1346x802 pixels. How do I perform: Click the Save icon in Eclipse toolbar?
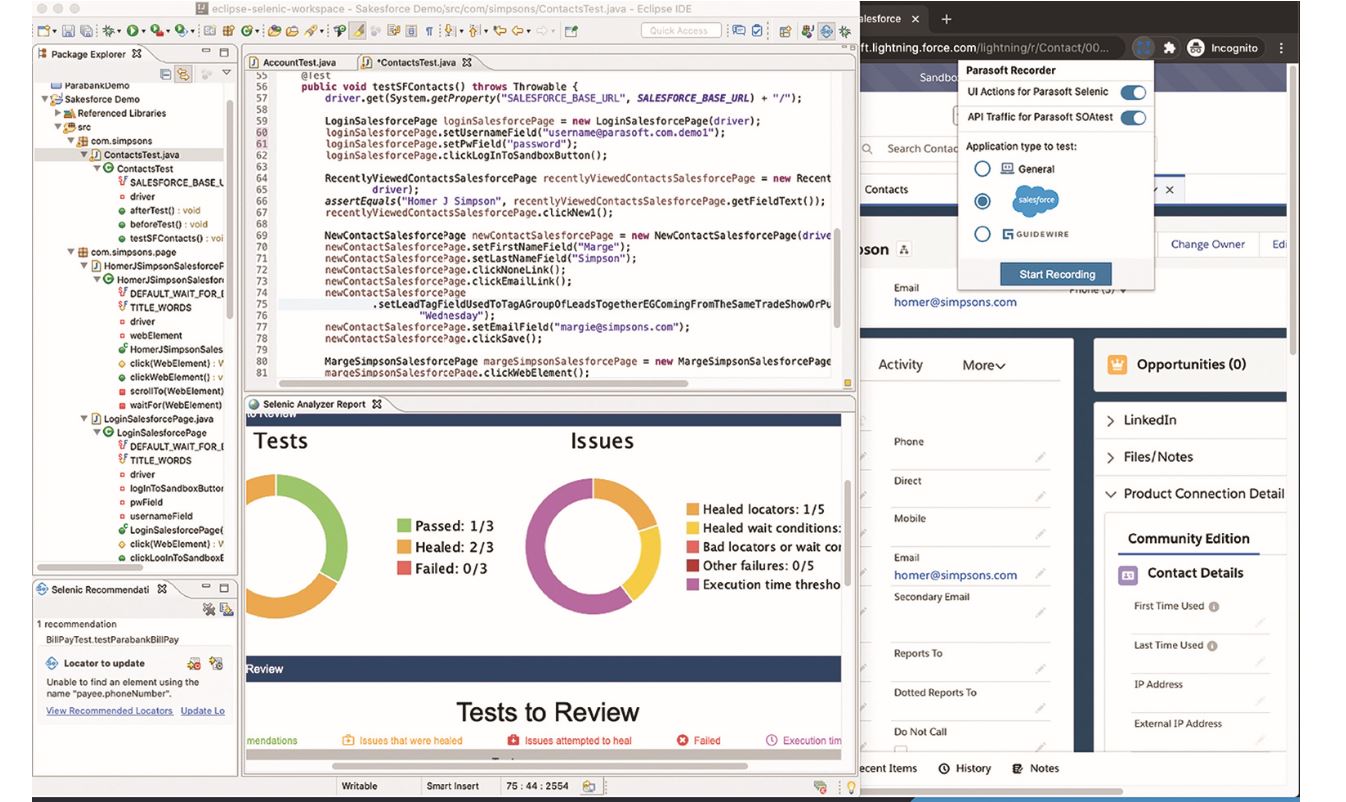pos(68,31)
